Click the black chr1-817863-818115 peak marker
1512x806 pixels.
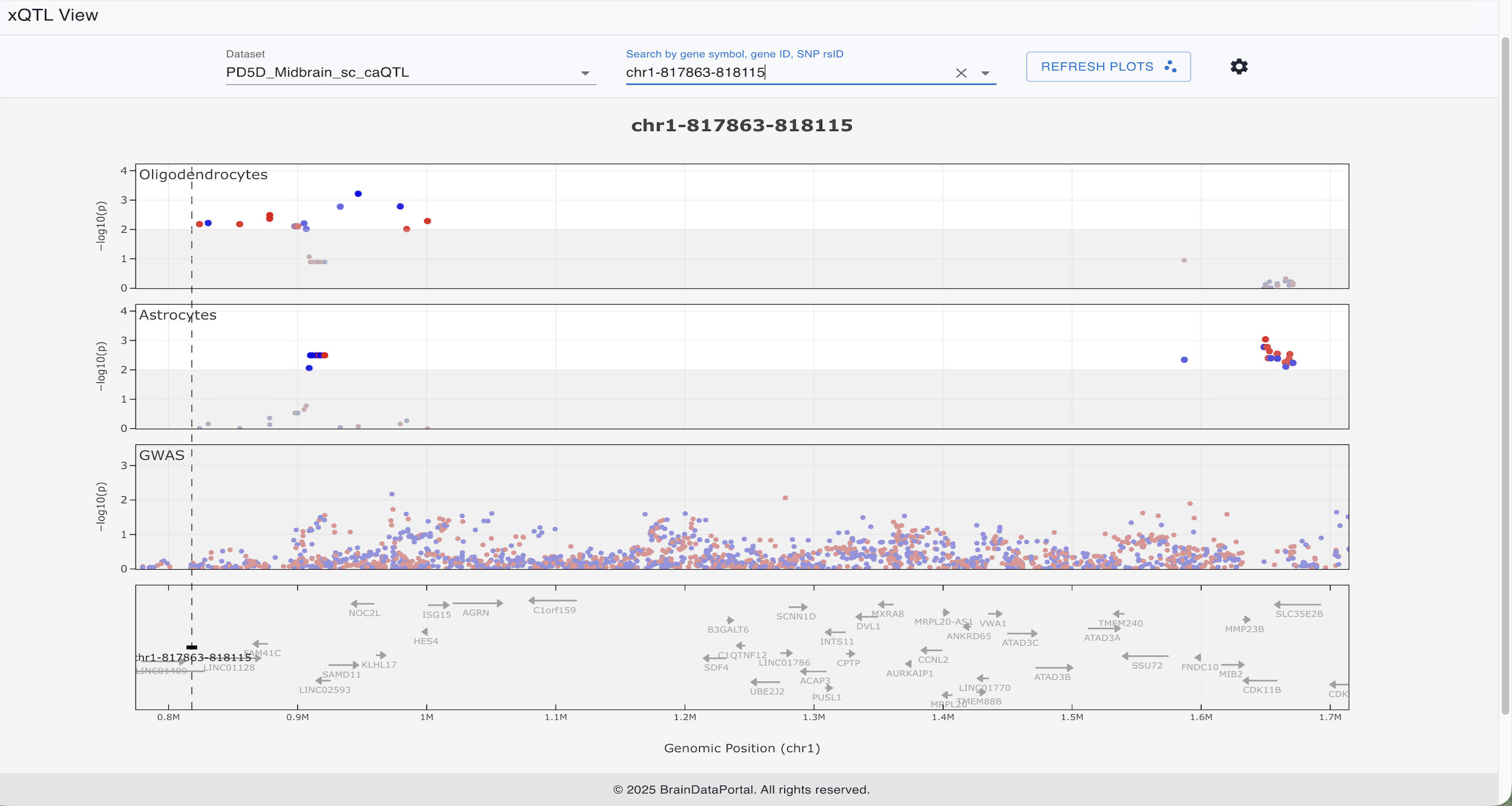192,647
